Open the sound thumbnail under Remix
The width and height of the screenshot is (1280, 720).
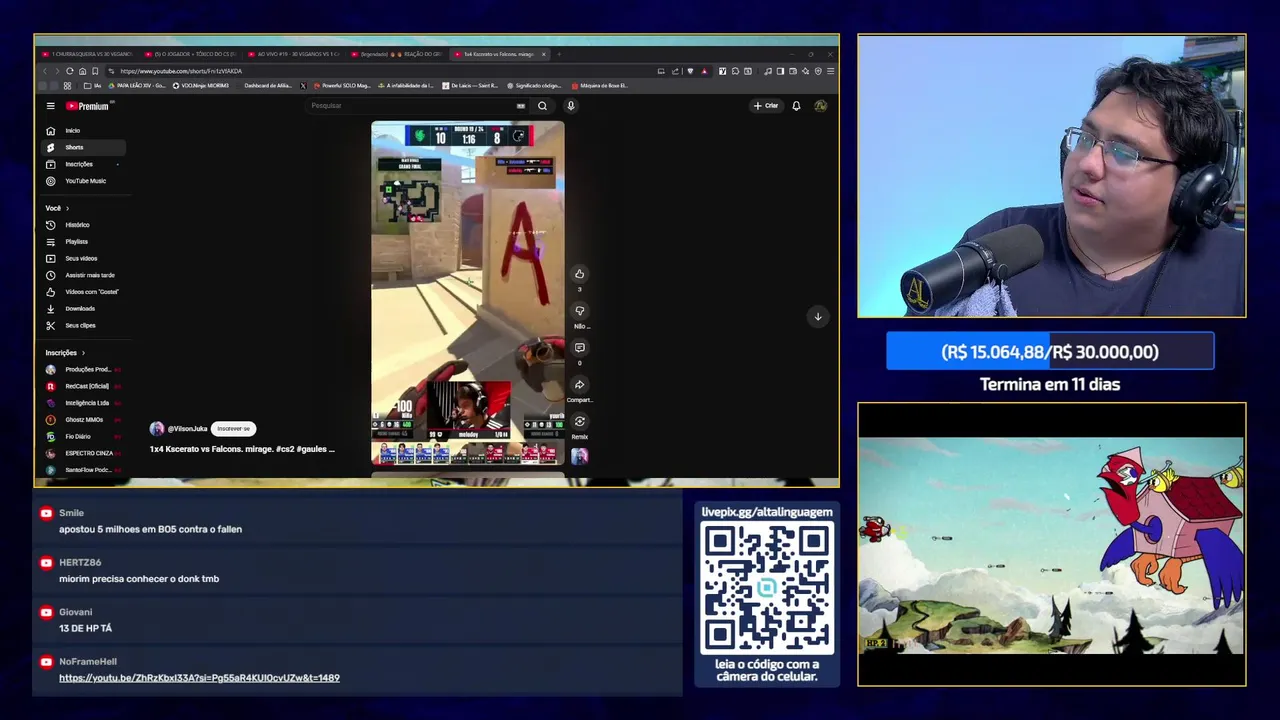579,456
